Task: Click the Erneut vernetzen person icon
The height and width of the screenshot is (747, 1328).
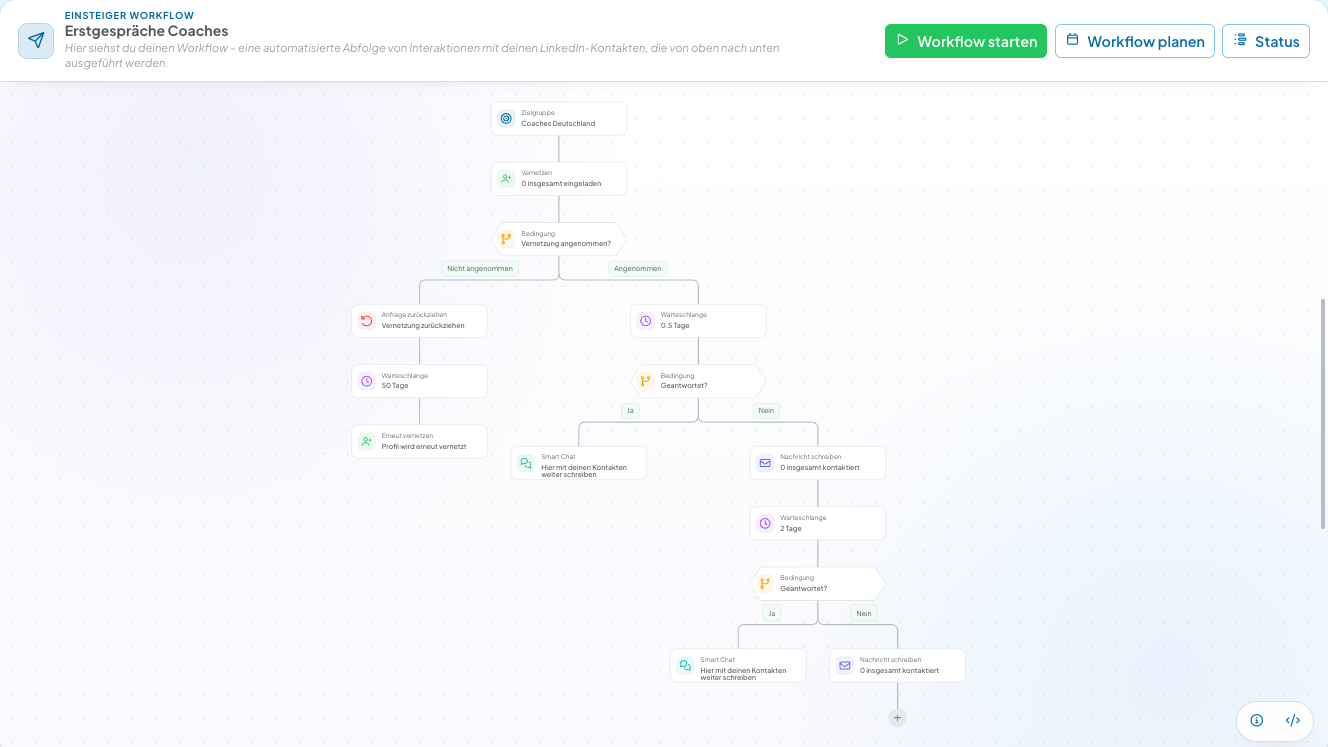Action: (366, 441)
